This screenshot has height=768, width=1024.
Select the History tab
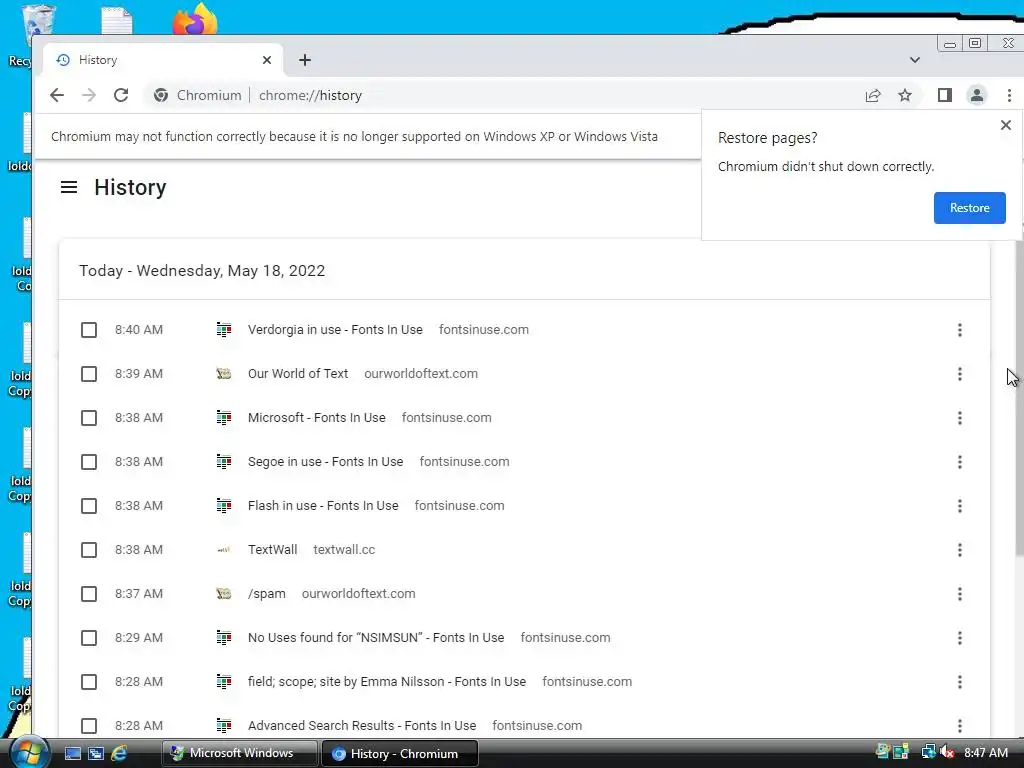tap(163, 60)
